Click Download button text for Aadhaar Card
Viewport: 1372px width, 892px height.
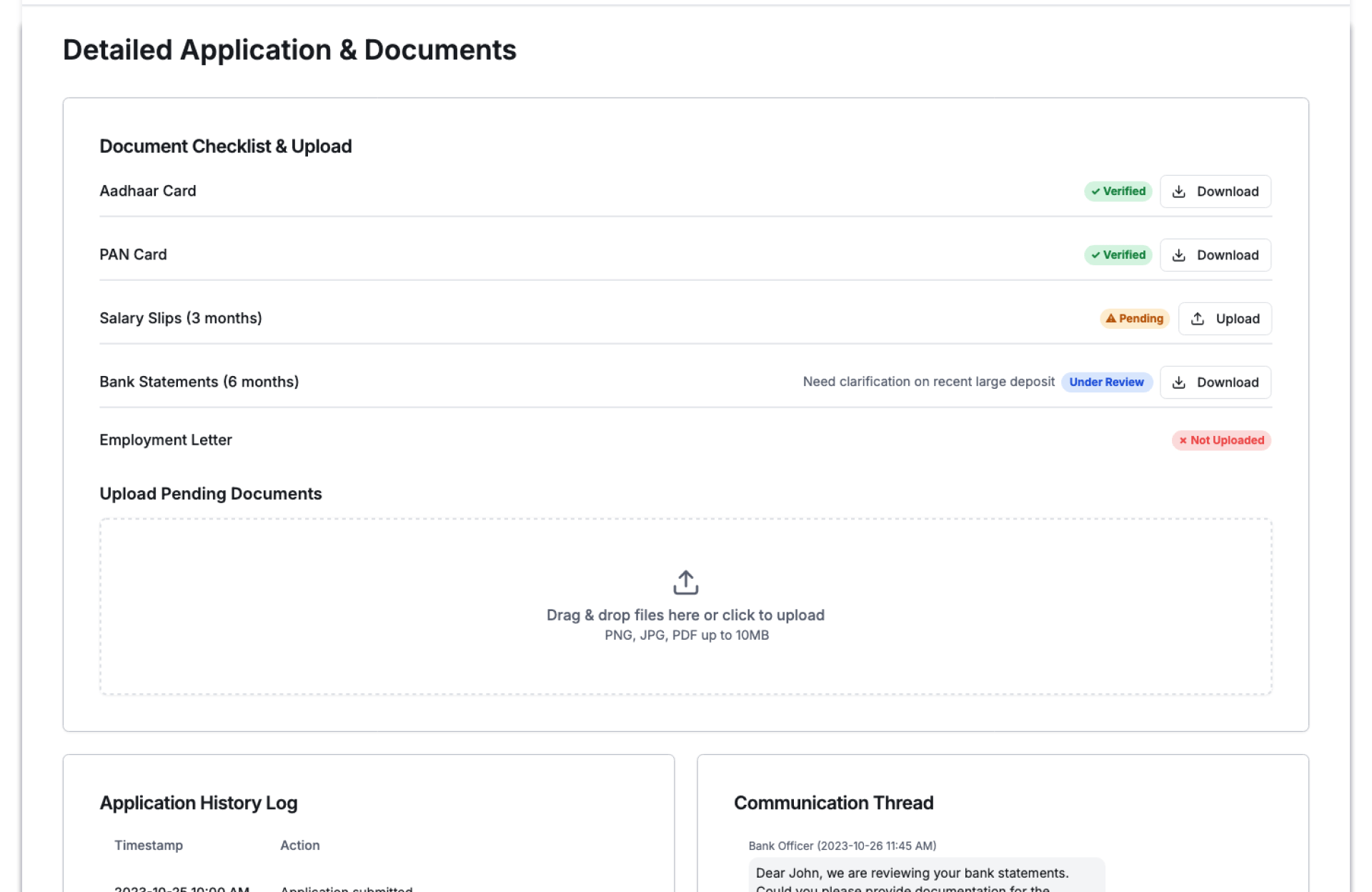pyautogui.click(x=1227, y=192)
